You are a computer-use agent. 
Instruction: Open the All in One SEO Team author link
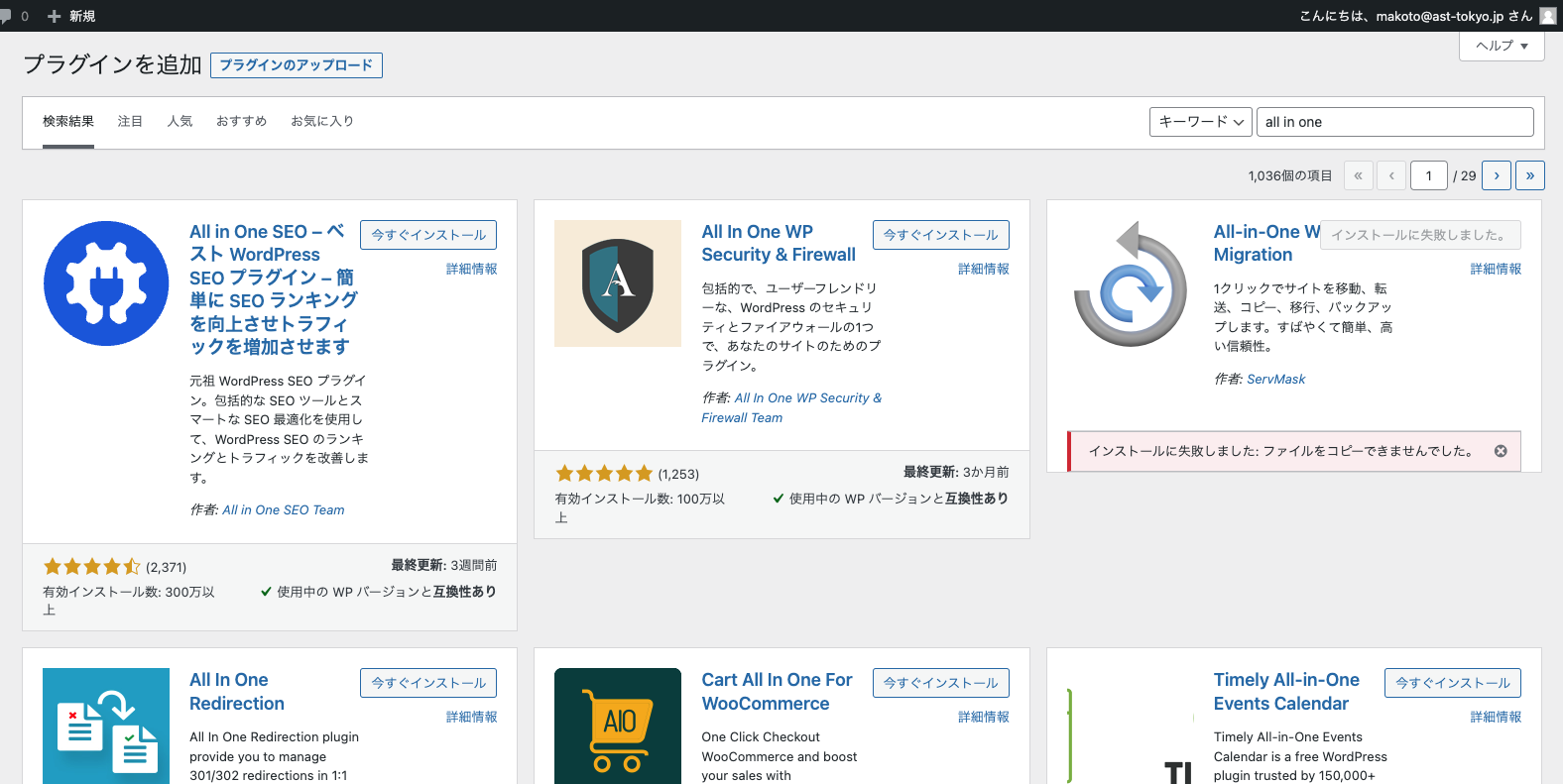click(x=284, y=509)
